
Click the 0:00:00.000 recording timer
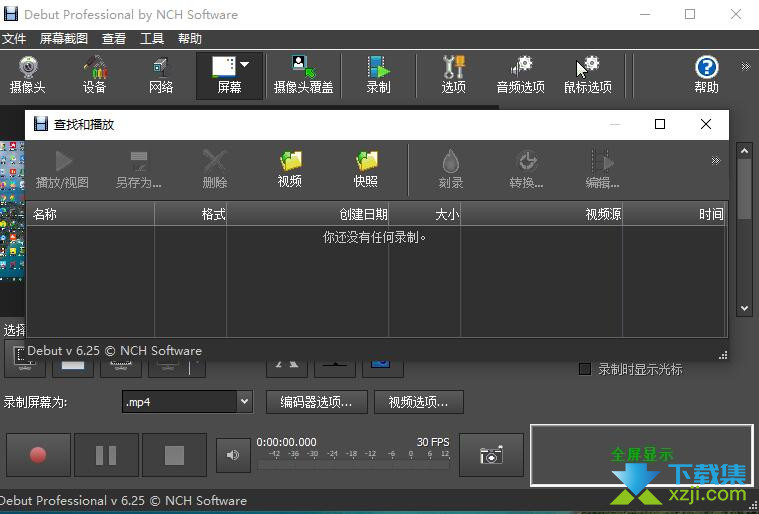tap(287, 442)
